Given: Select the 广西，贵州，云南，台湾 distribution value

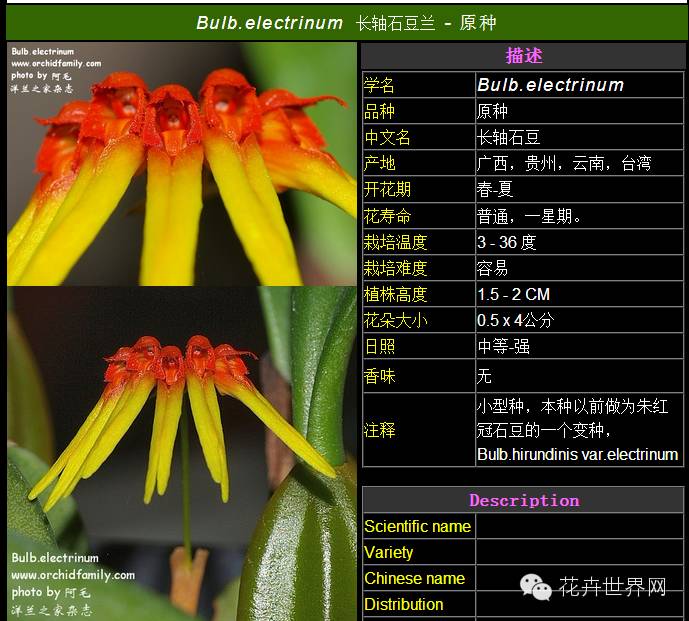Looking at the screenshot, I should pos(564,163).
